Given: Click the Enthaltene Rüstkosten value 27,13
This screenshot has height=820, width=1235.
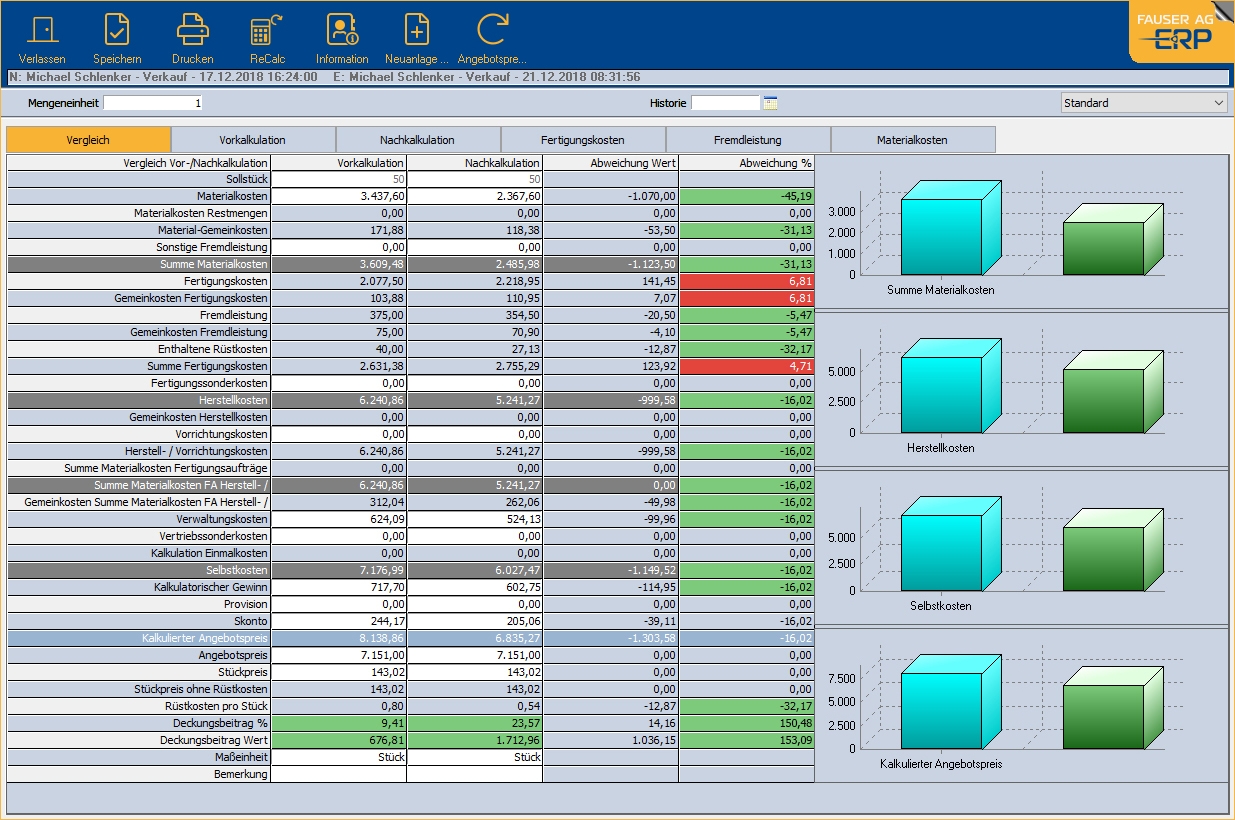Looking at the screenshot, I should pyautogui.click(x=474, y=349).
